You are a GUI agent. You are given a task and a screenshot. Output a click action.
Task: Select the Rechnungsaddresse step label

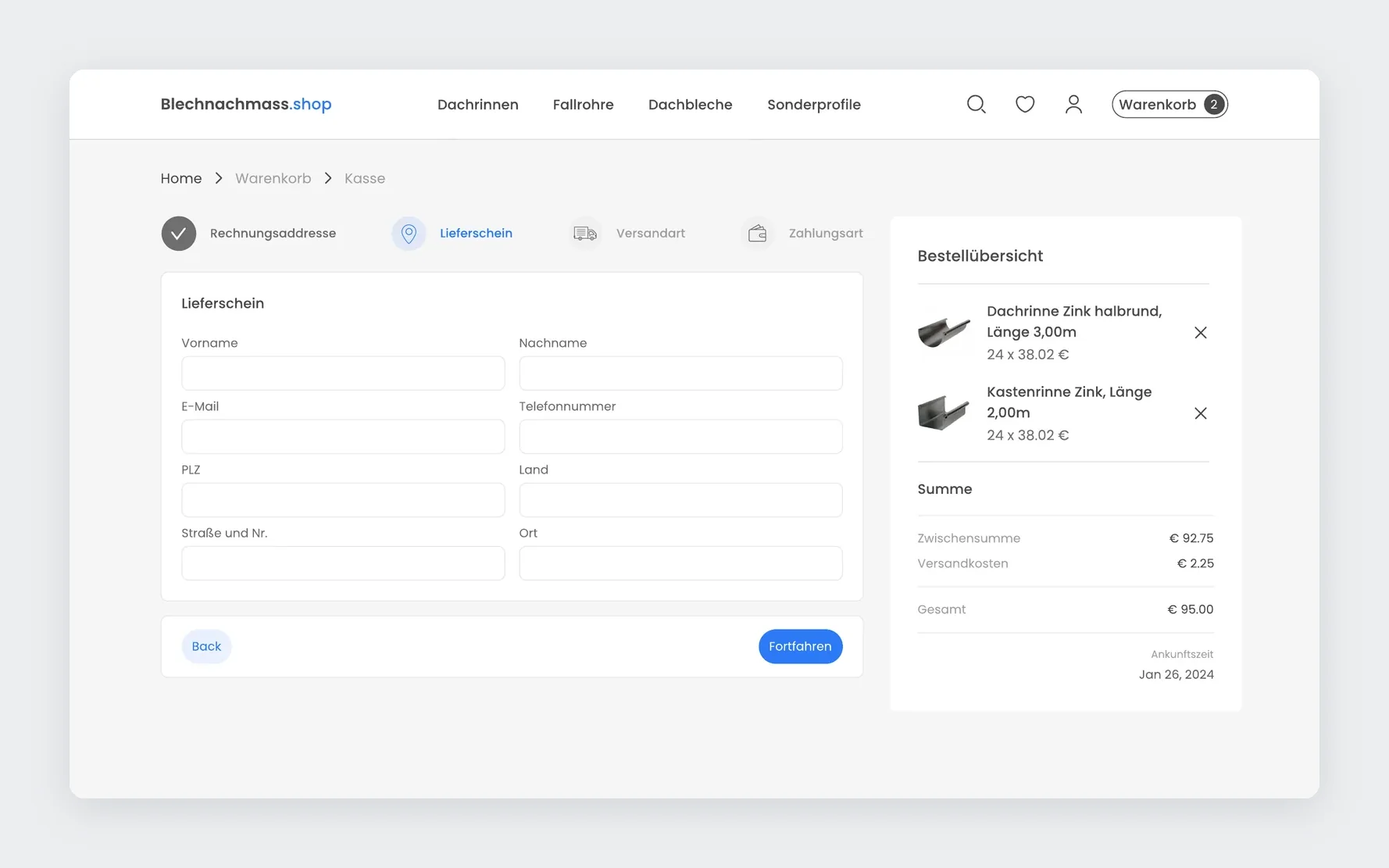(x=273, y=234)
